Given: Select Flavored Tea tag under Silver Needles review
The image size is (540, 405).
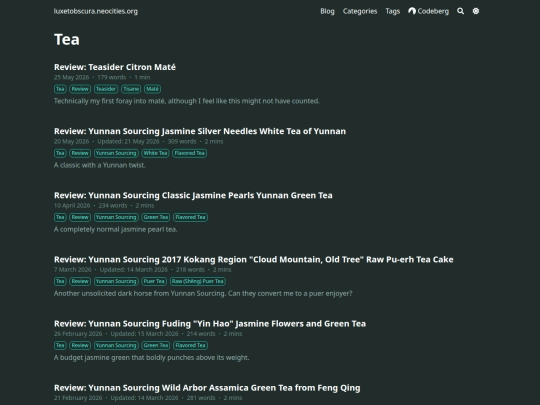Looking at the screenshot, I should click(189, 153).
